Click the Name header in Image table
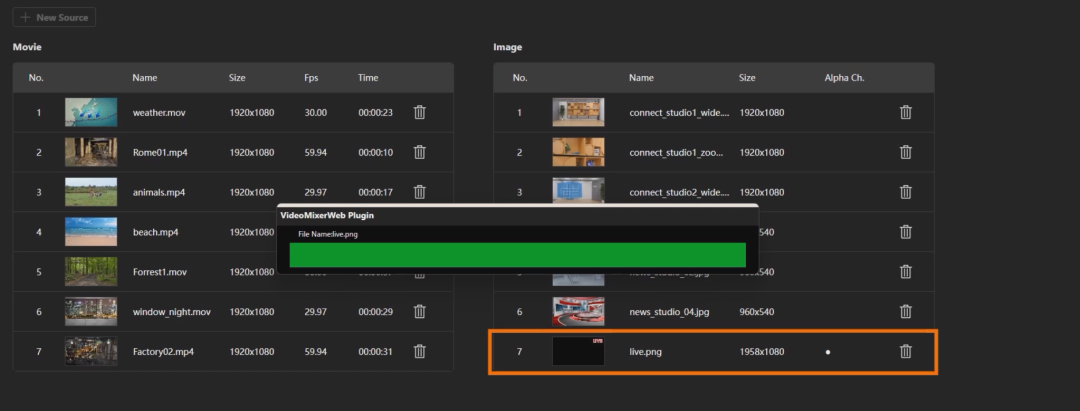1080x411 pixels. 641,78
